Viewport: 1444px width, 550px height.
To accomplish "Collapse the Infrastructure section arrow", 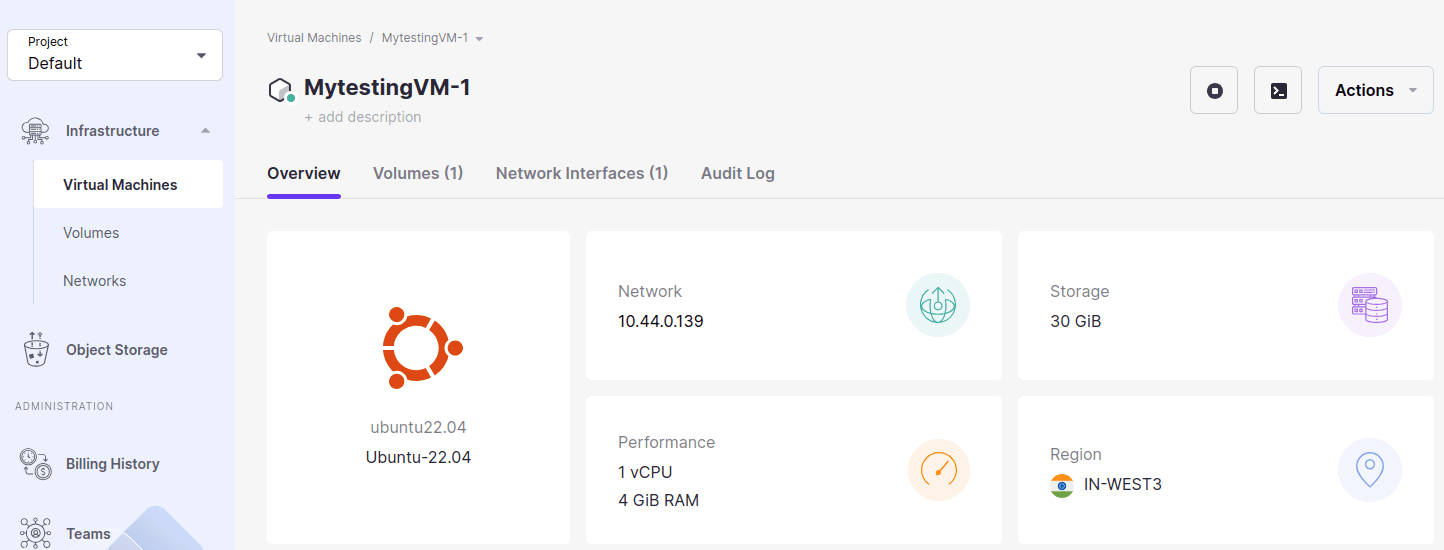I will click(205, 131).
